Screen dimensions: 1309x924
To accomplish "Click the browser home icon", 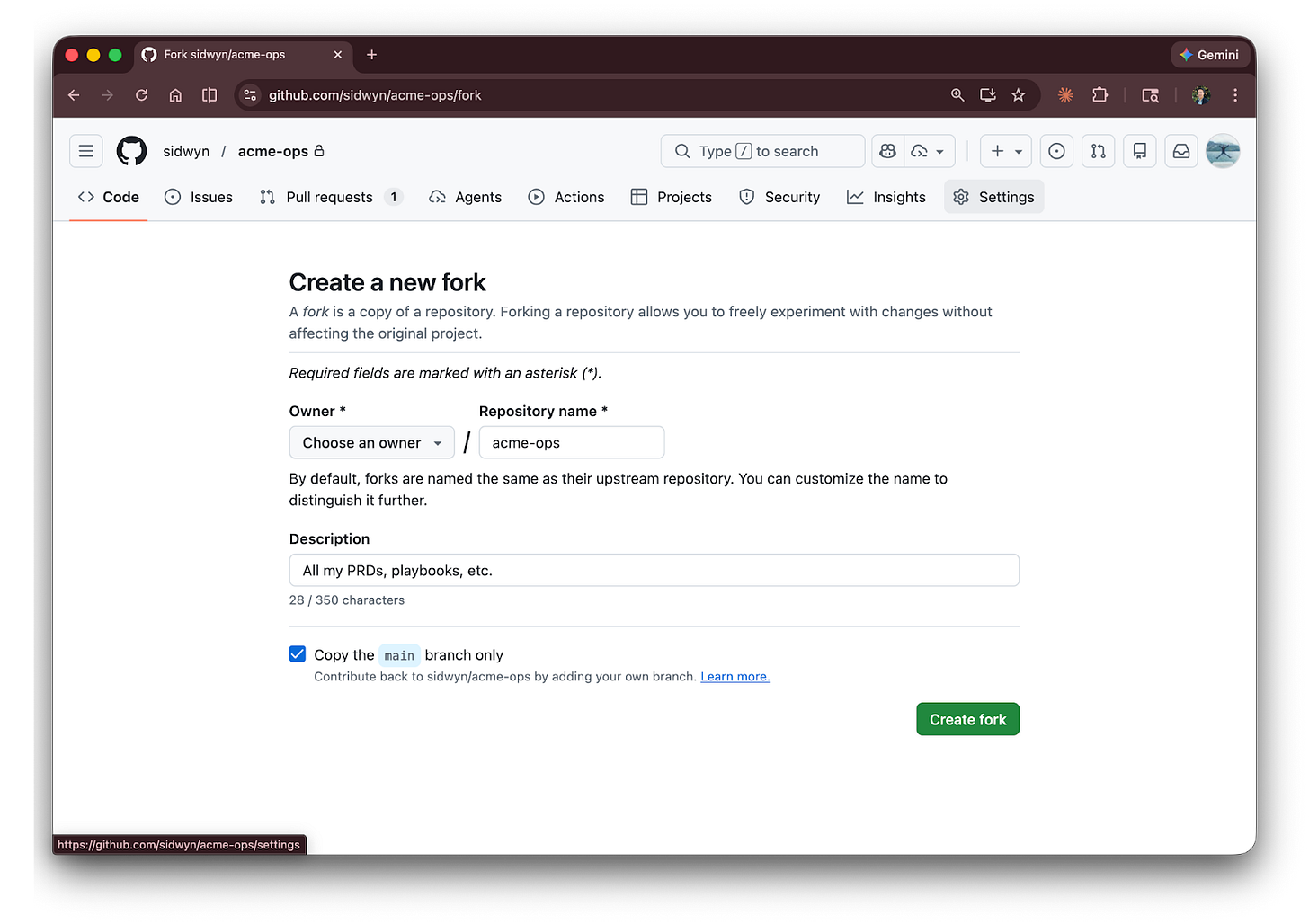I will pyautogui.click(x=175, y=95).
